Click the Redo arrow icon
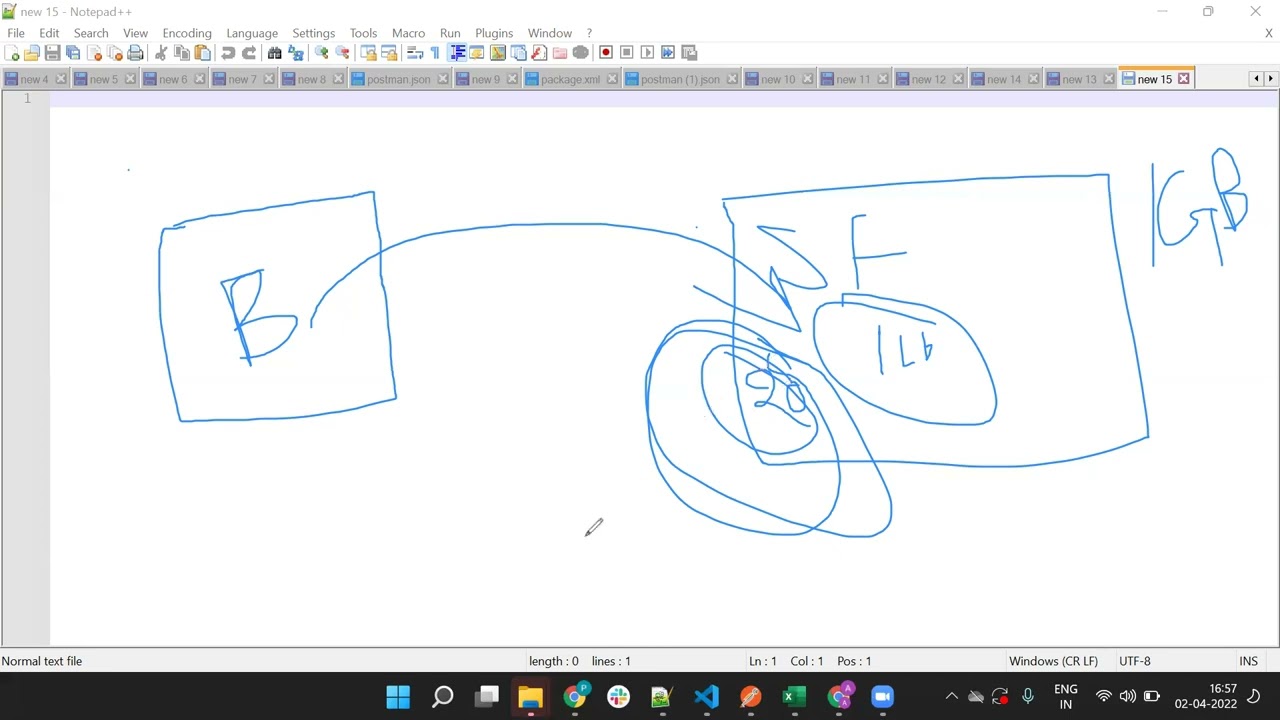Image resolution: width=1280 pixels, height=720 pixels. (x=249, y=53)
